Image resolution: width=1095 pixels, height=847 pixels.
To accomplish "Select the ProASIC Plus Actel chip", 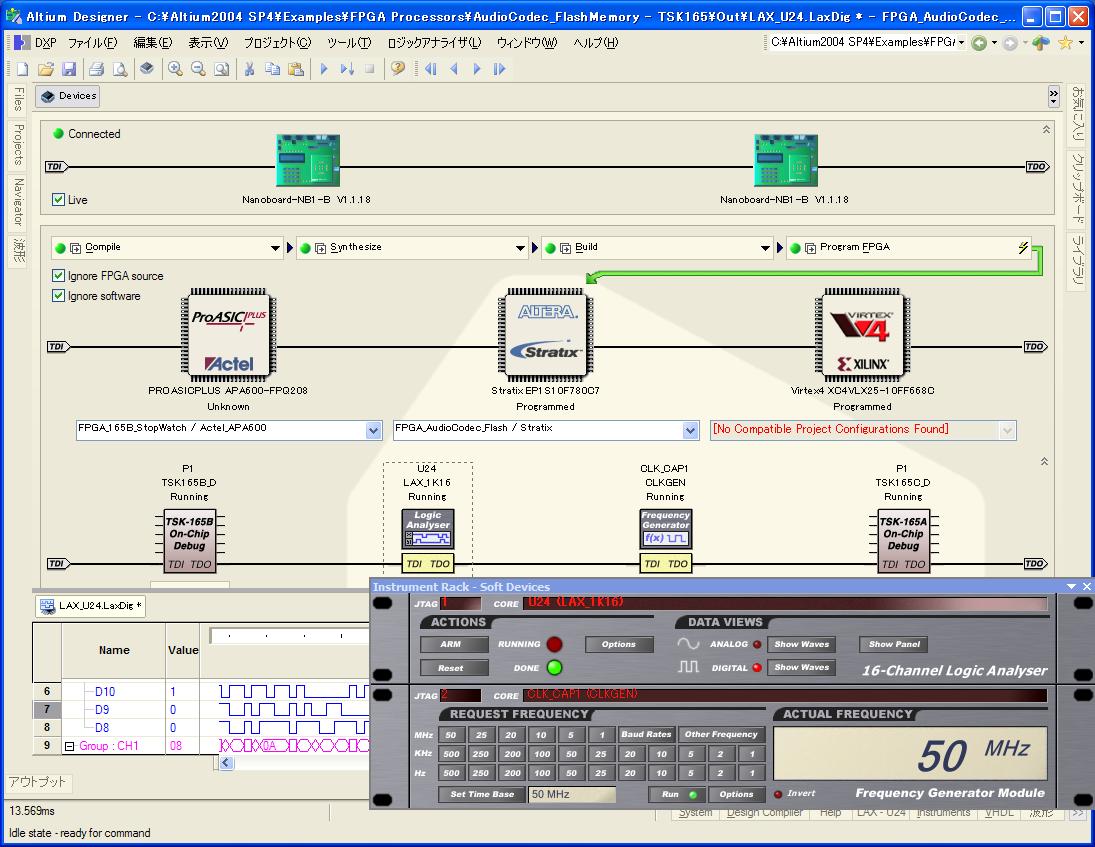I will [228, 334].
